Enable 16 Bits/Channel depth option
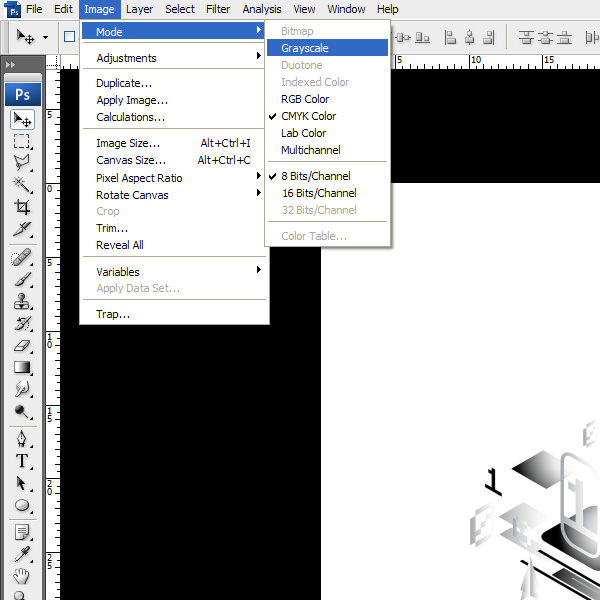The height and width of the screenshot is (600, 600). 319,193
